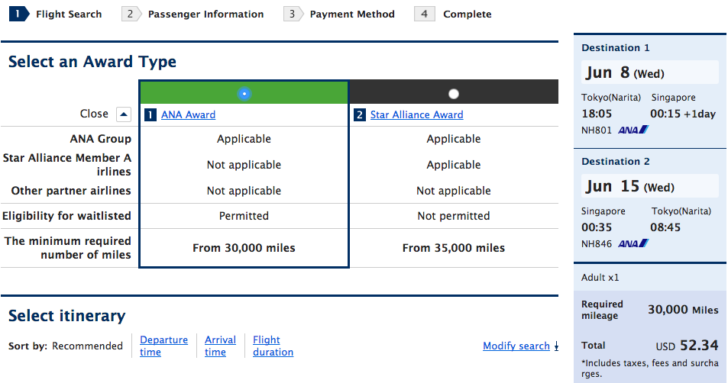Click step 1 Flight Search
The image size is (728, 383).
56,14
